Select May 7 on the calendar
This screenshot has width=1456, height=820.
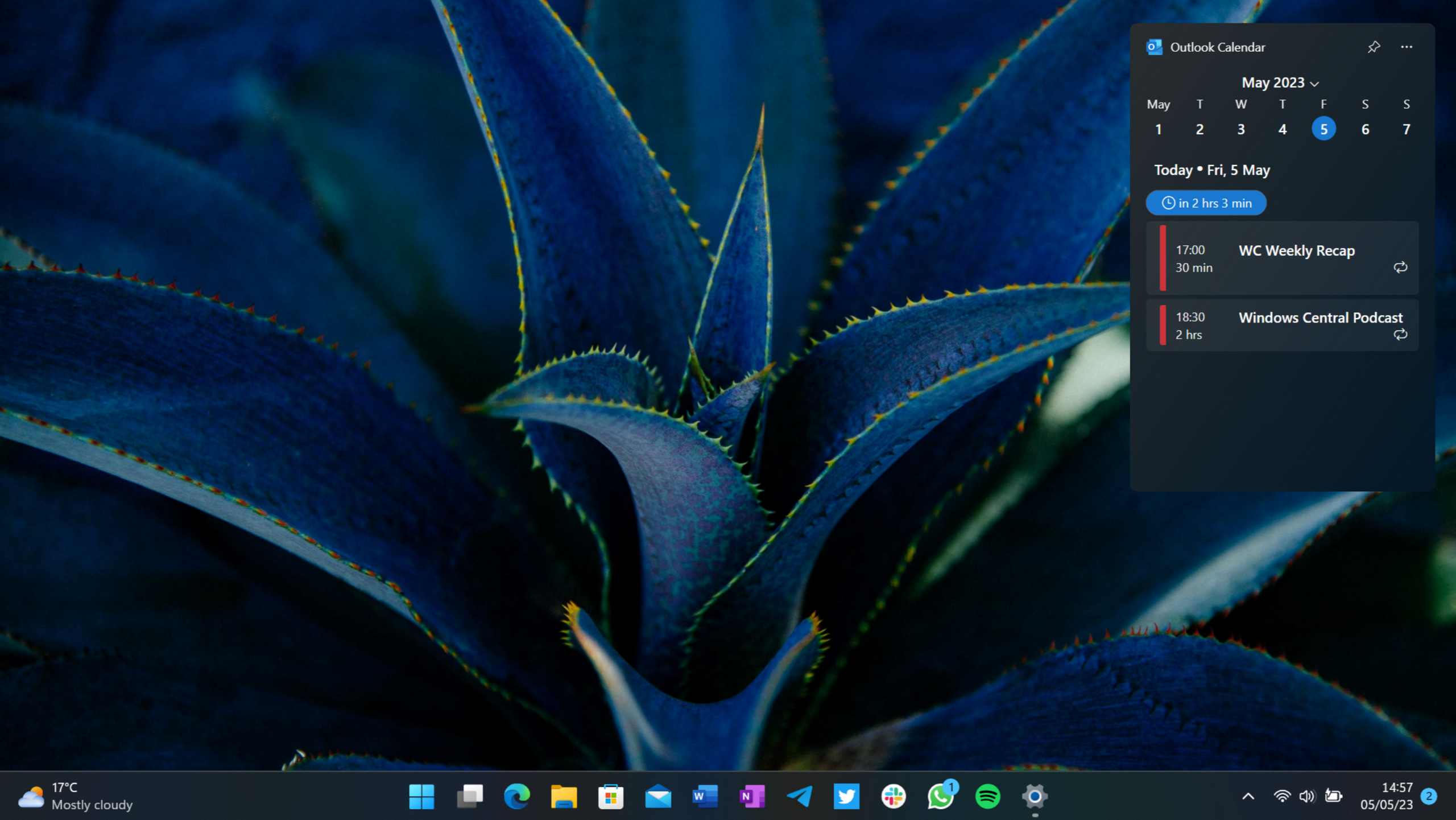[x=1406, y=129]
